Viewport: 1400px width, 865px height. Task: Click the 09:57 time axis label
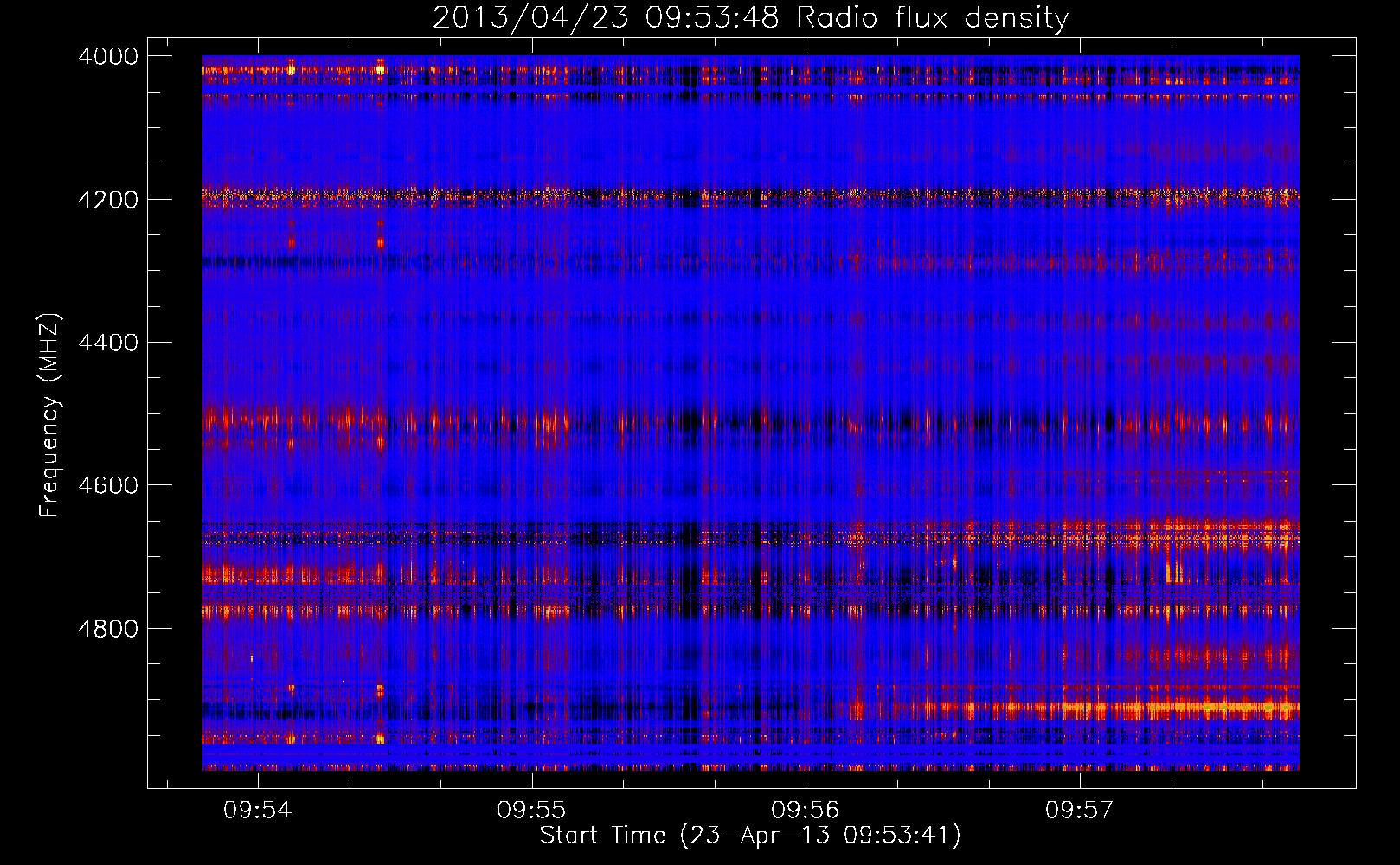pyautogui.click(x=1079, y=811)
